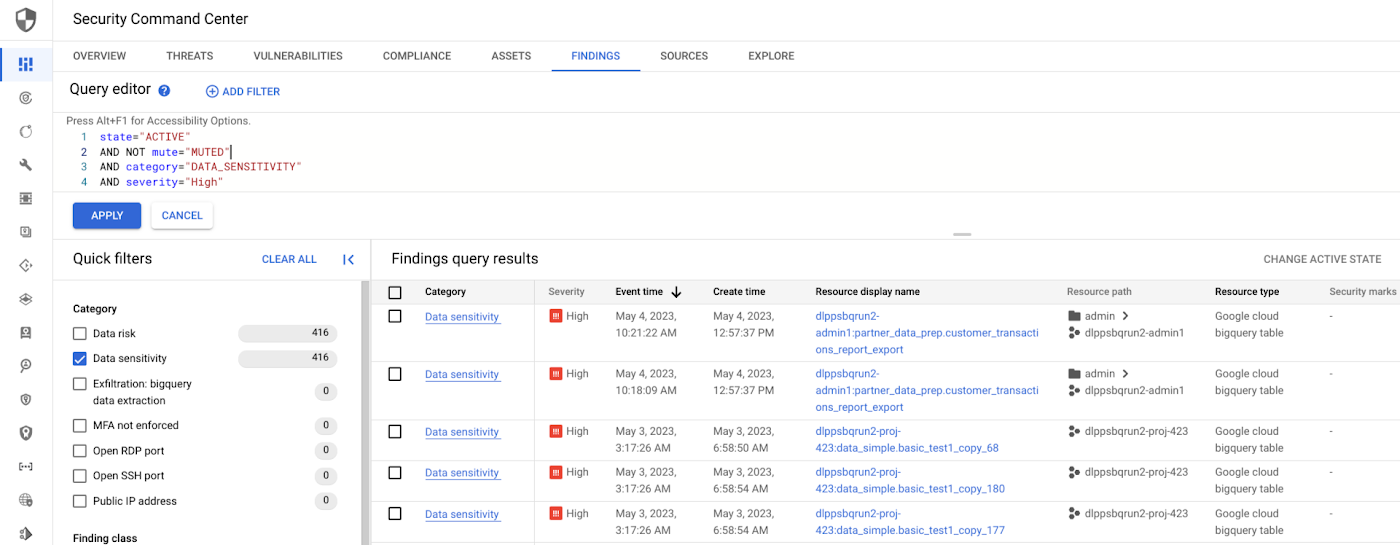Collapse the Quick filters panel with arrow icon
Viewport: 1400px width, 545px height.
[348, 260]
